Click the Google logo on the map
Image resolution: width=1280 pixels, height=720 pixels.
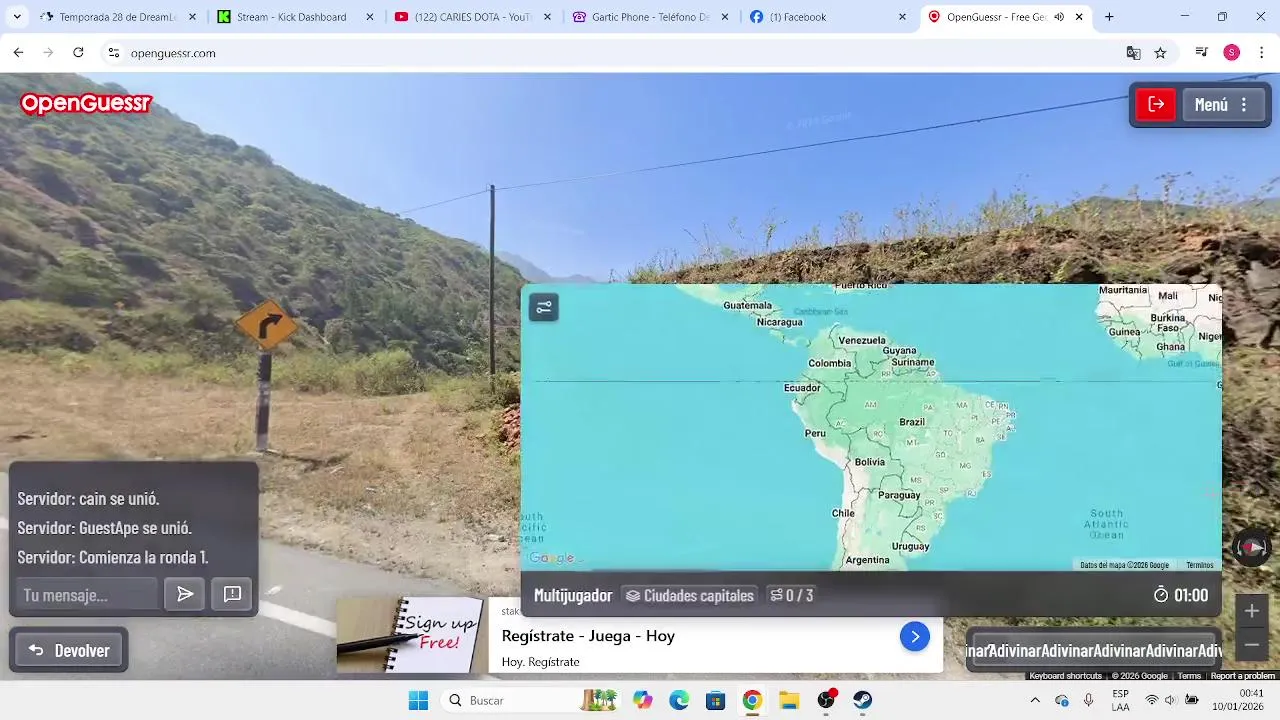pos(552,558)
